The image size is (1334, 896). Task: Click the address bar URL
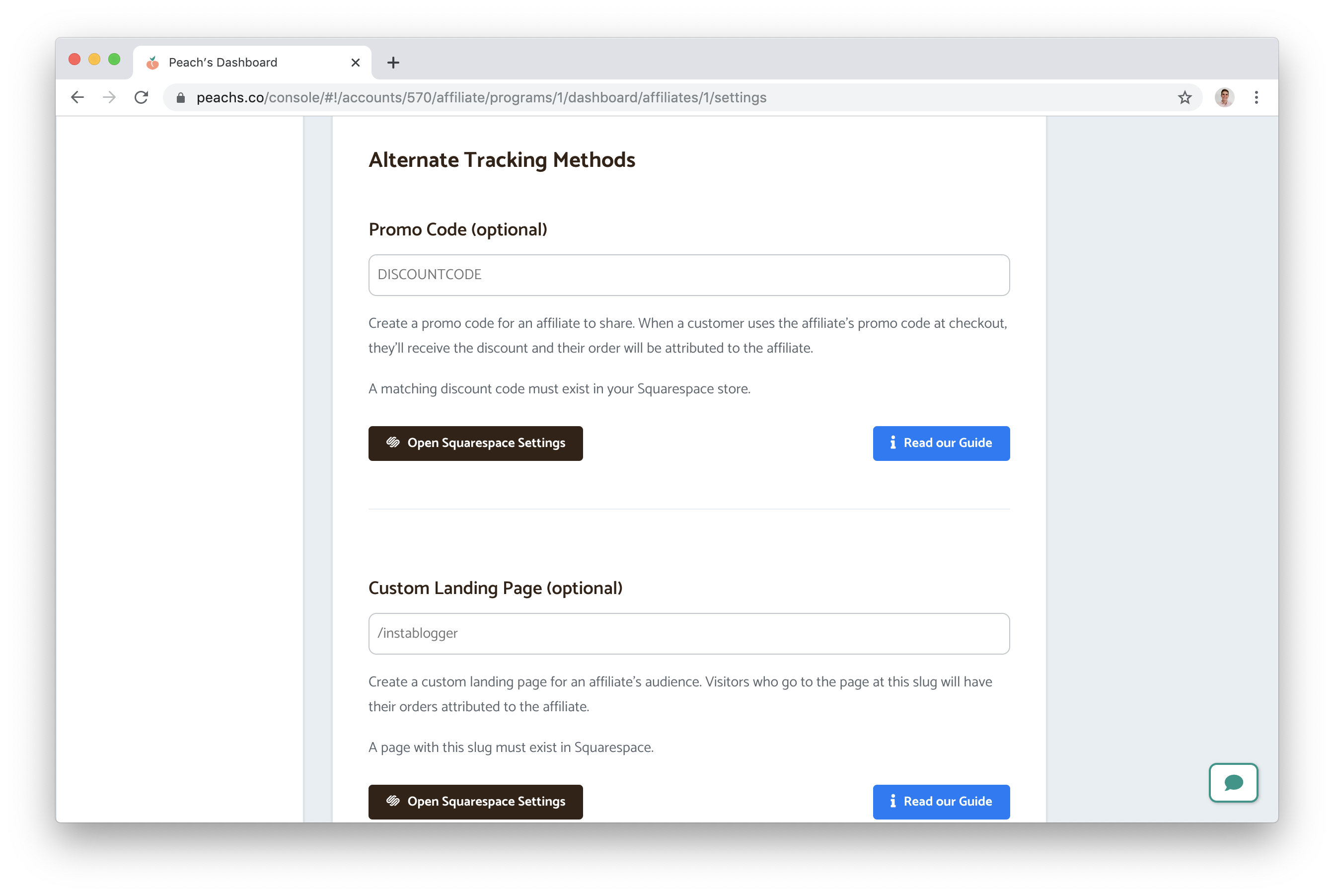(514, 98)
